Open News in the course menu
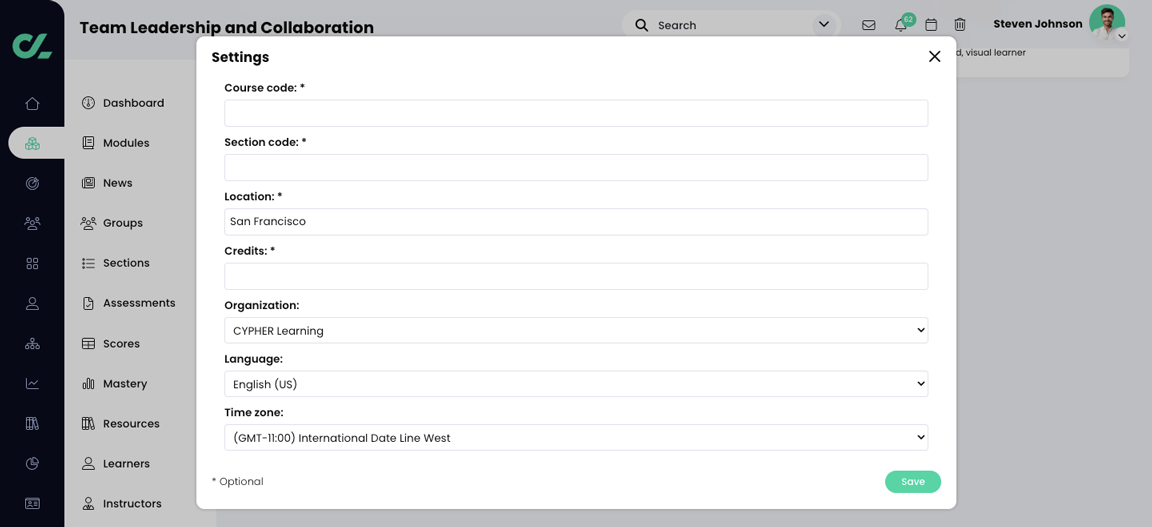 tap(107, 183)
